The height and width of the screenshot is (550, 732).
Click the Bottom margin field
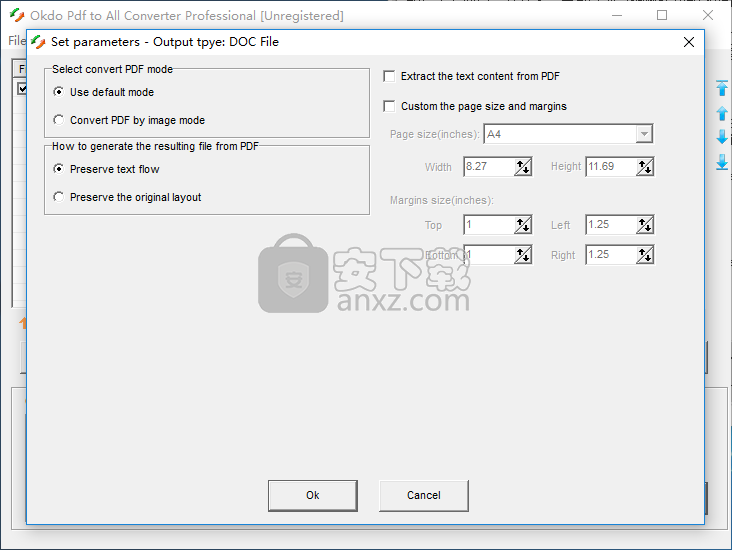[x=489, y=255]
